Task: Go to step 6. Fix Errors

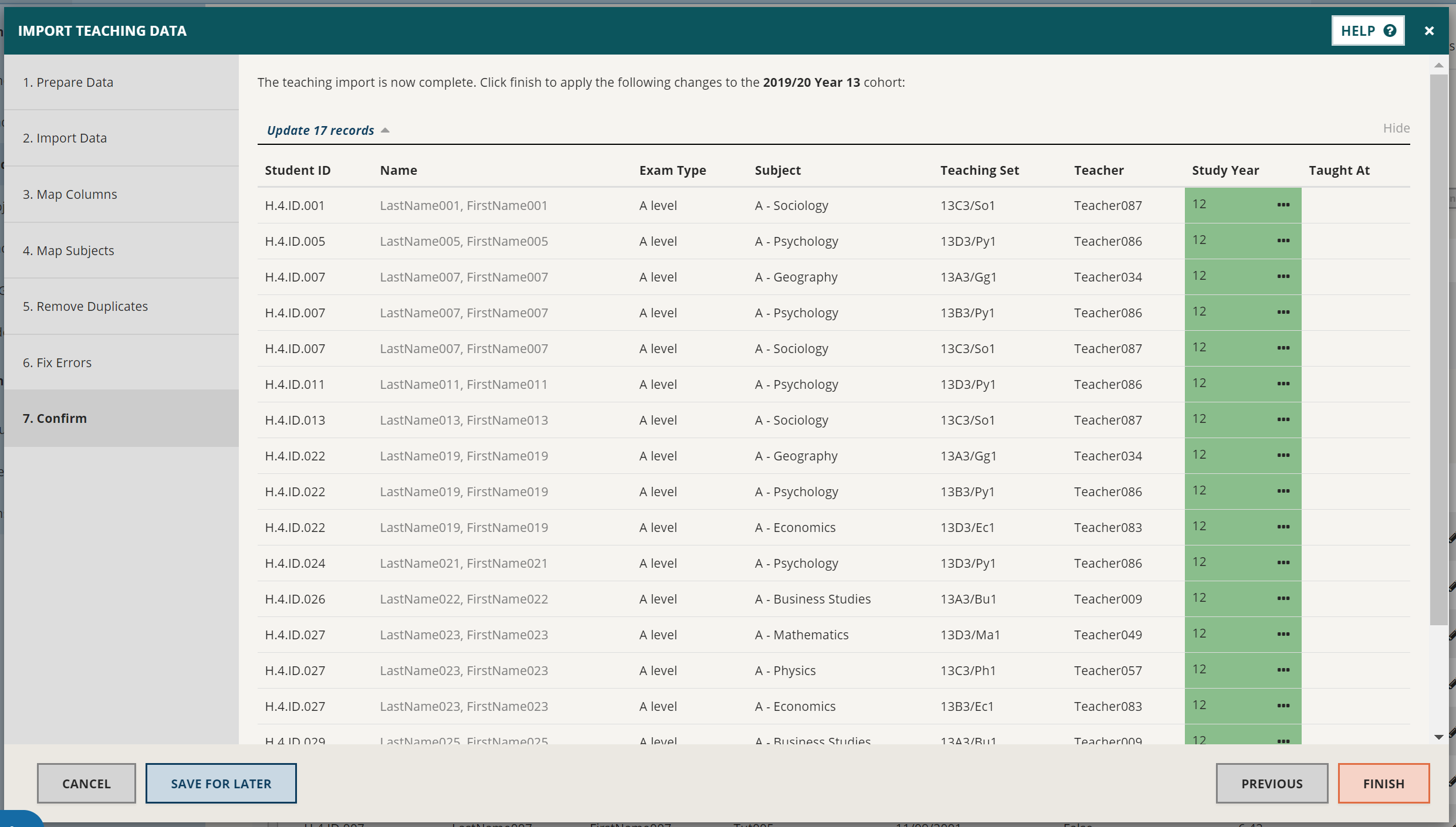Action: (x=121, y=362)
